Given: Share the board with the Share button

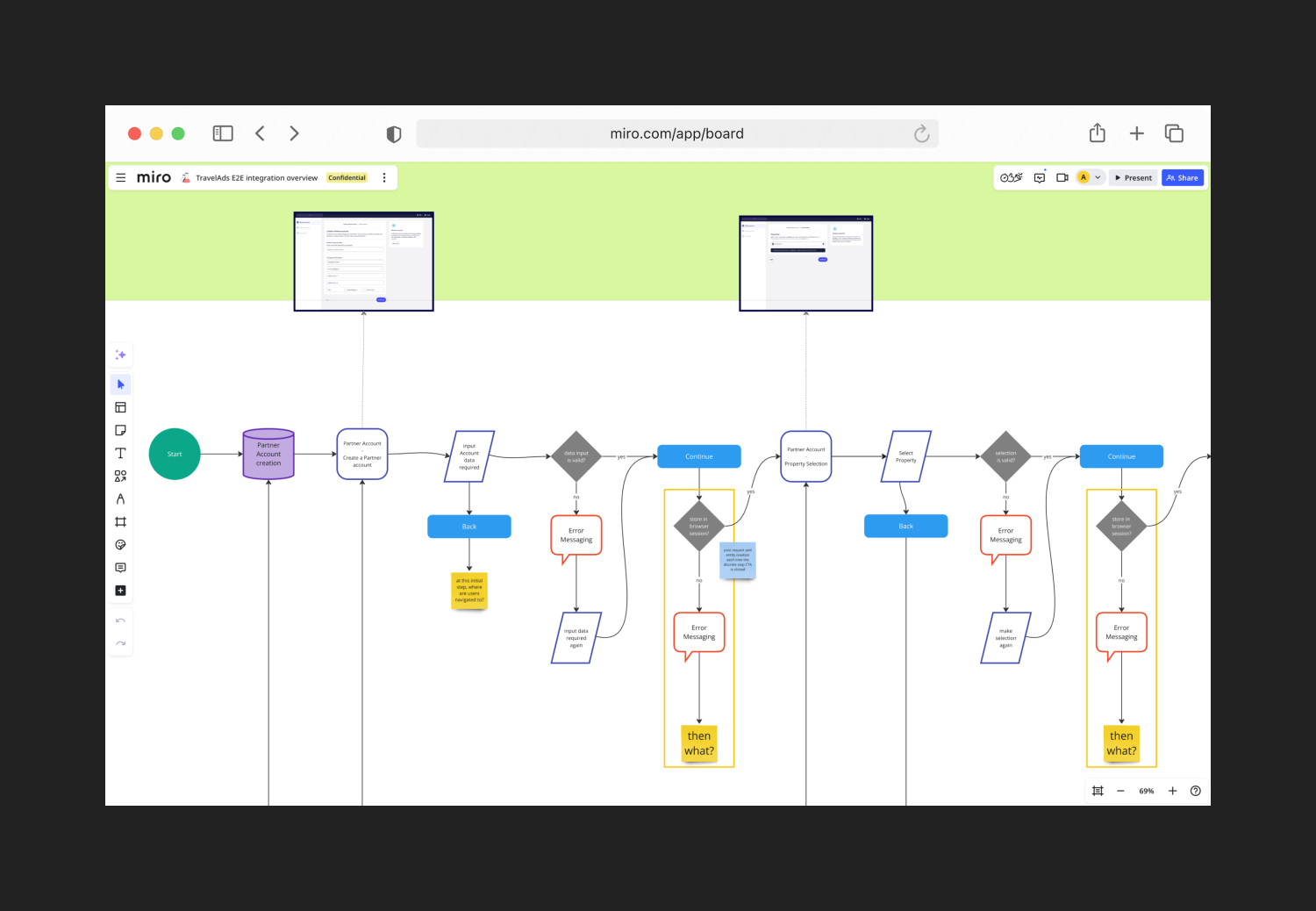Looking at the screenshot, I should click(1182, 177).
